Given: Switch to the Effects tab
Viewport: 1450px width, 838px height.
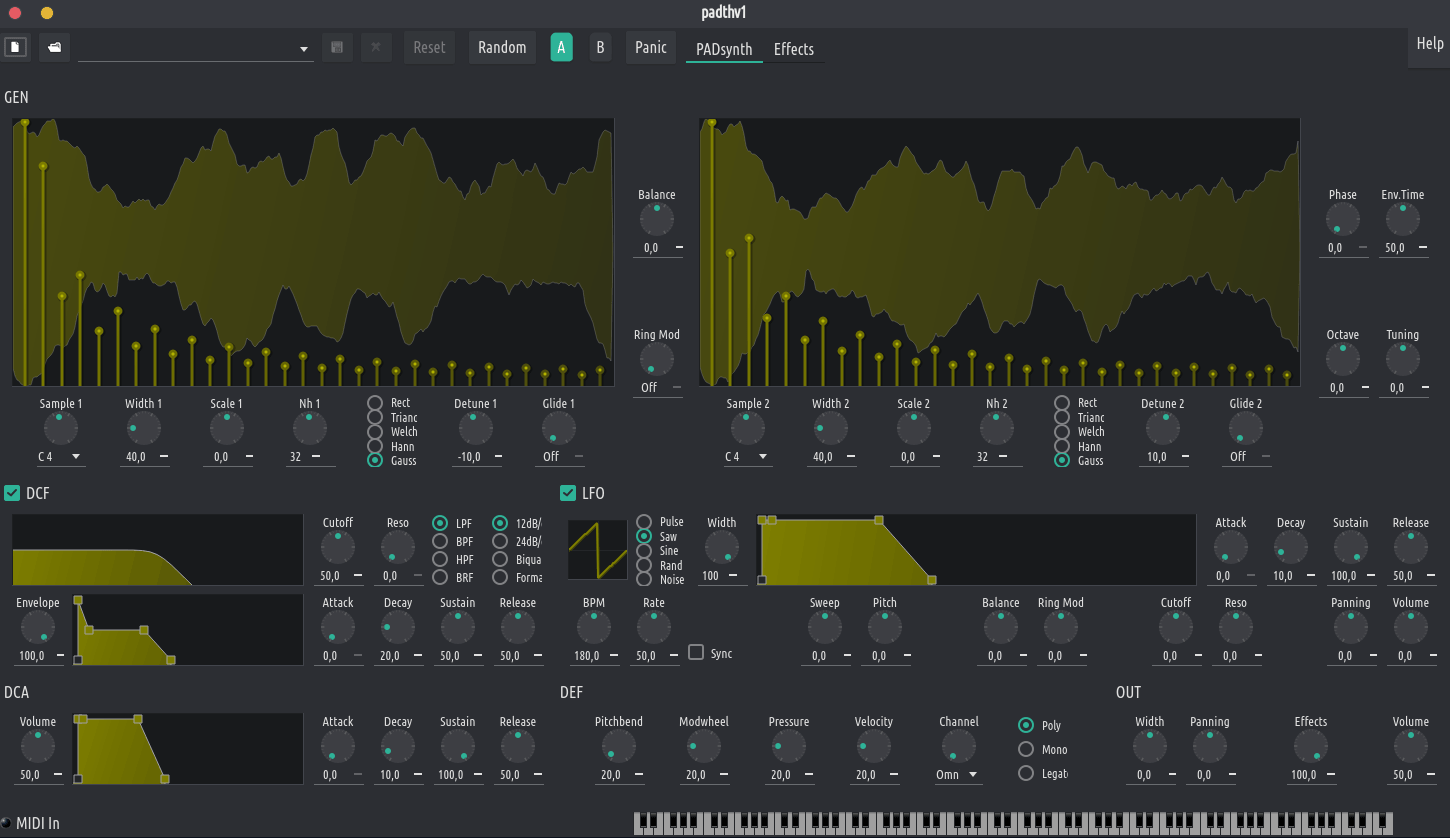Looking at the screenshot, I should (793, 49).
